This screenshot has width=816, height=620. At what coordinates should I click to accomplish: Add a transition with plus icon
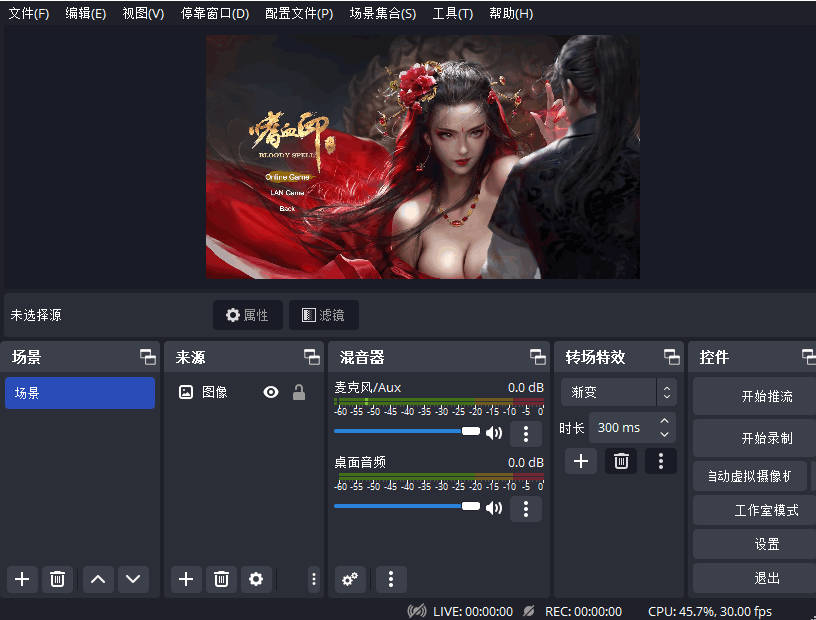(x=581, y=461)
